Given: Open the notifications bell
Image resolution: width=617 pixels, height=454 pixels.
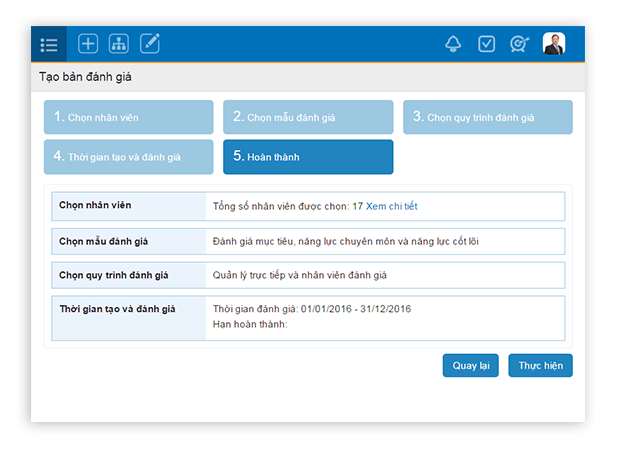Looking at the screenshot, I should 453,43.
